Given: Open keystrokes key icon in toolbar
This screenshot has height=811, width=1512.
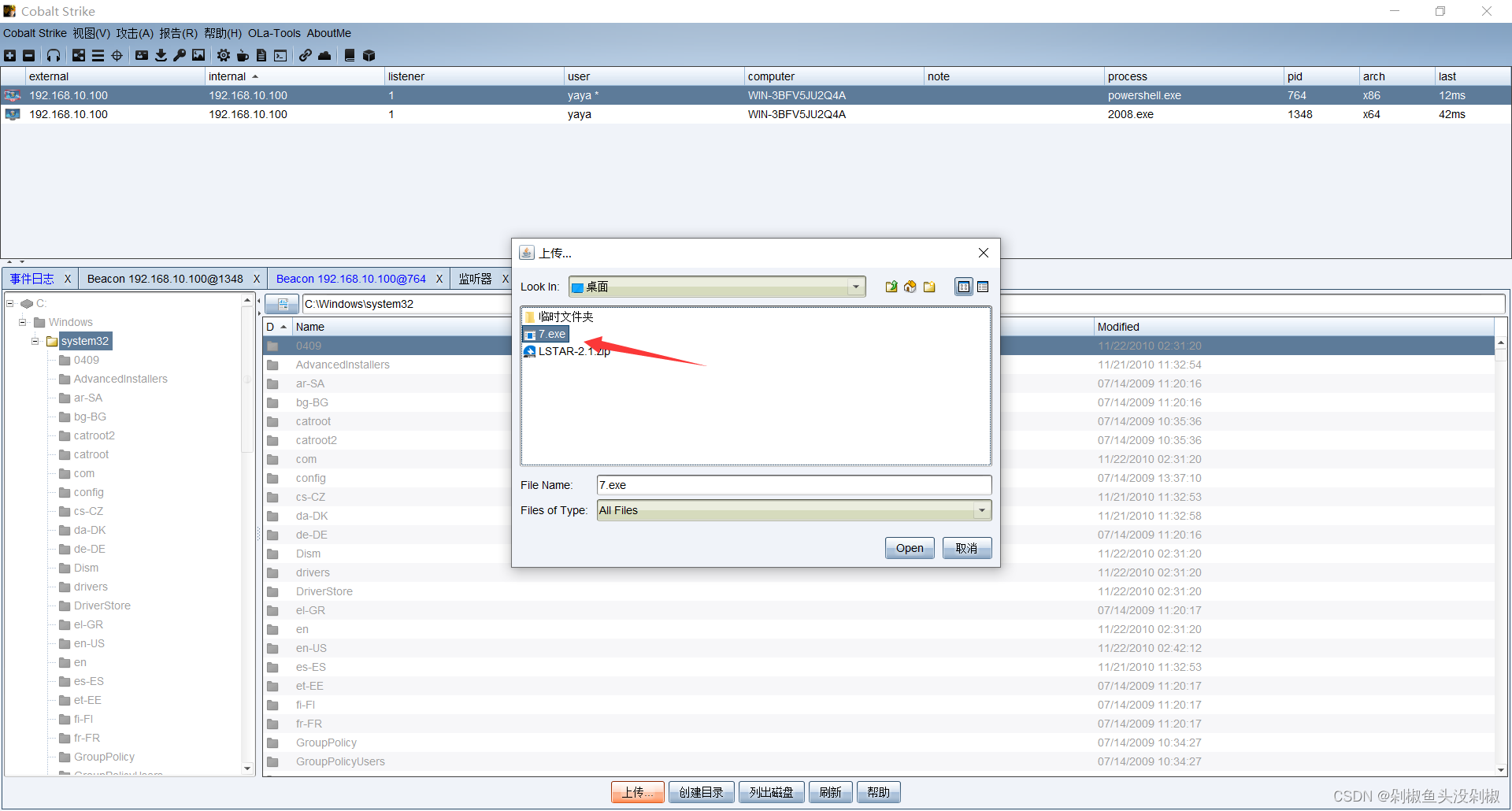Looking at the screenshot, I should (x=180, y=55).
